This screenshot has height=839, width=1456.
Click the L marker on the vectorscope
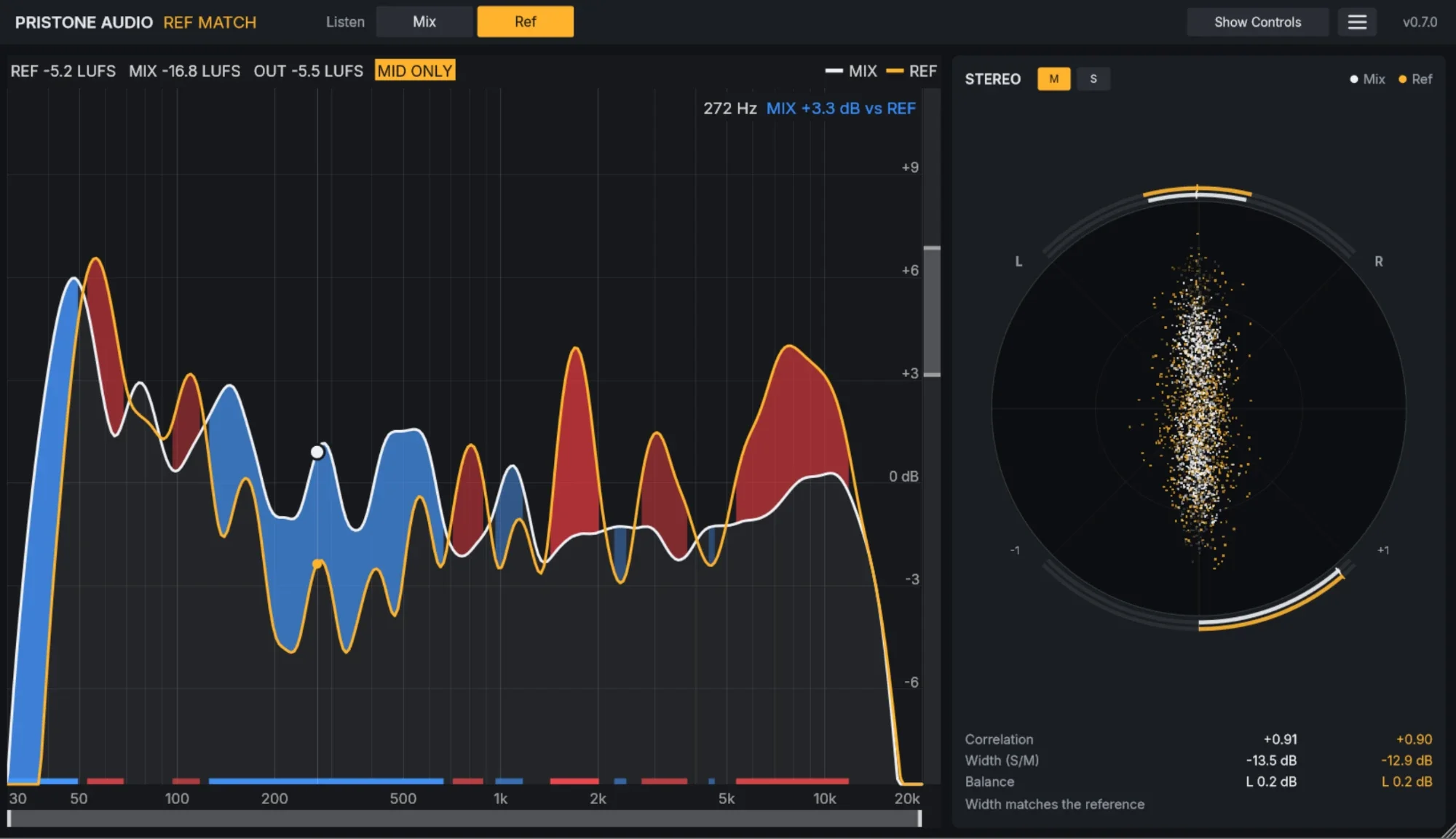tap(1018, 261)
